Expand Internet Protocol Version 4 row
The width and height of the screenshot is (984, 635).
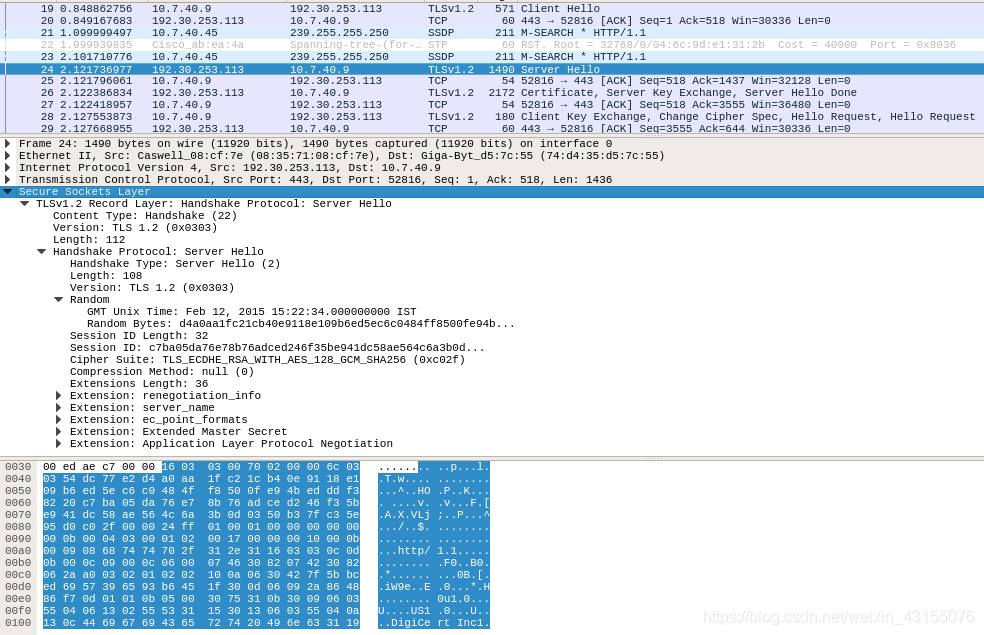pos(8,168)
